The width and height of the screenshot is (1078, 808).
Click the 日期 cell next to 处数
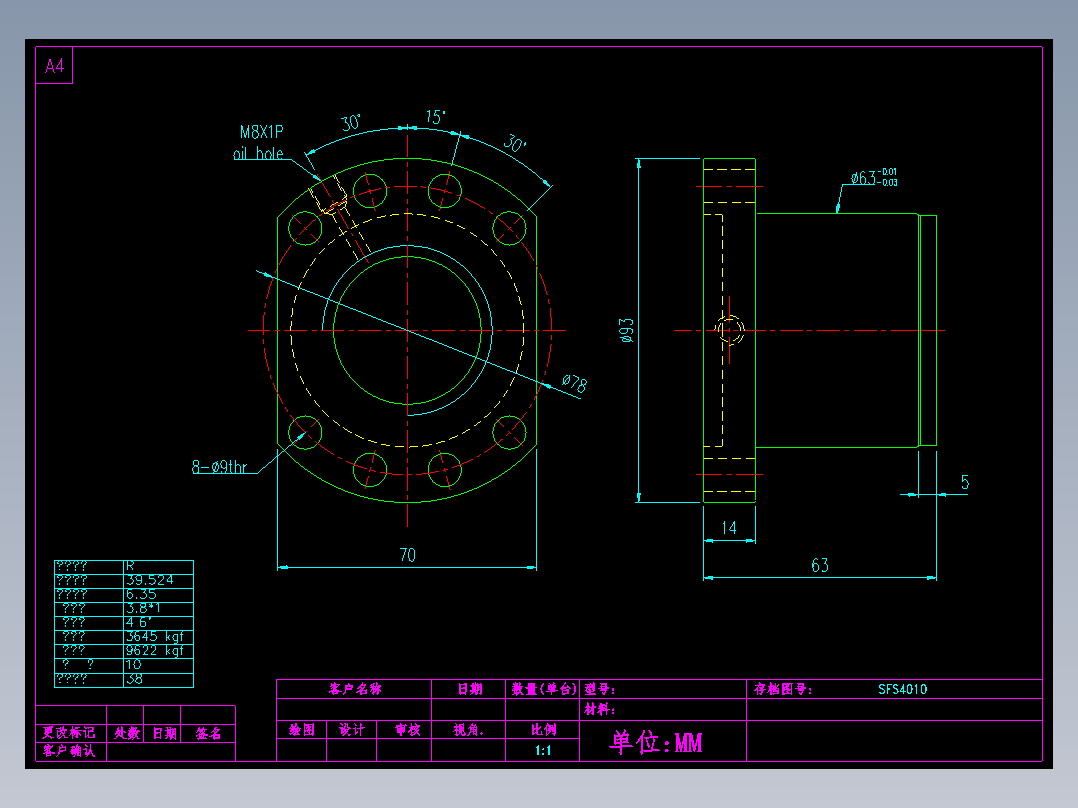coord(164,733)
